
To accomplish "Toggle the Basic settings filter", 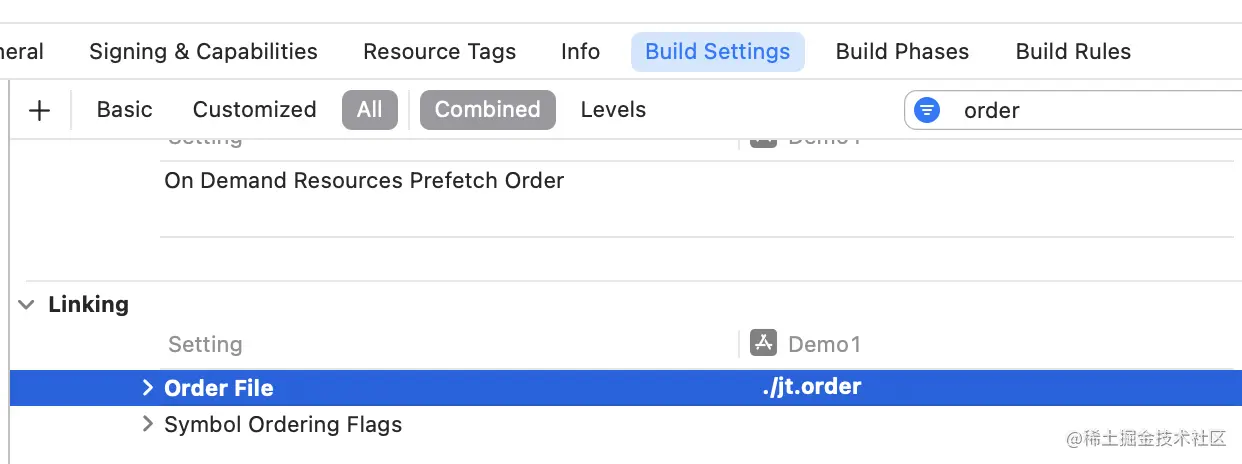I will 125,110.
